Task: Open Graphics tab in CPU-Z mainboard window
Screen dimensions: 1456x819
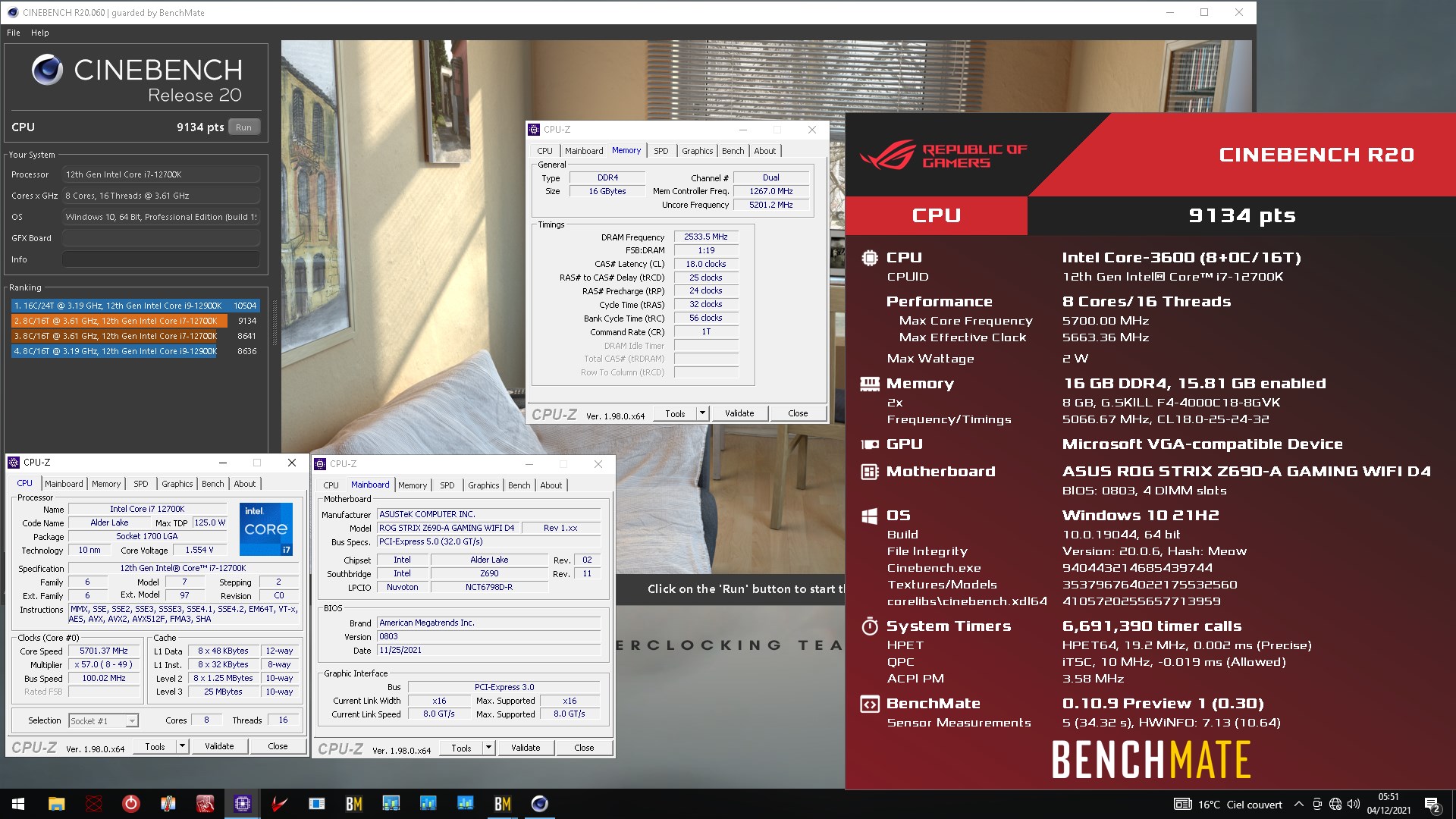Action: click(484, 485)
